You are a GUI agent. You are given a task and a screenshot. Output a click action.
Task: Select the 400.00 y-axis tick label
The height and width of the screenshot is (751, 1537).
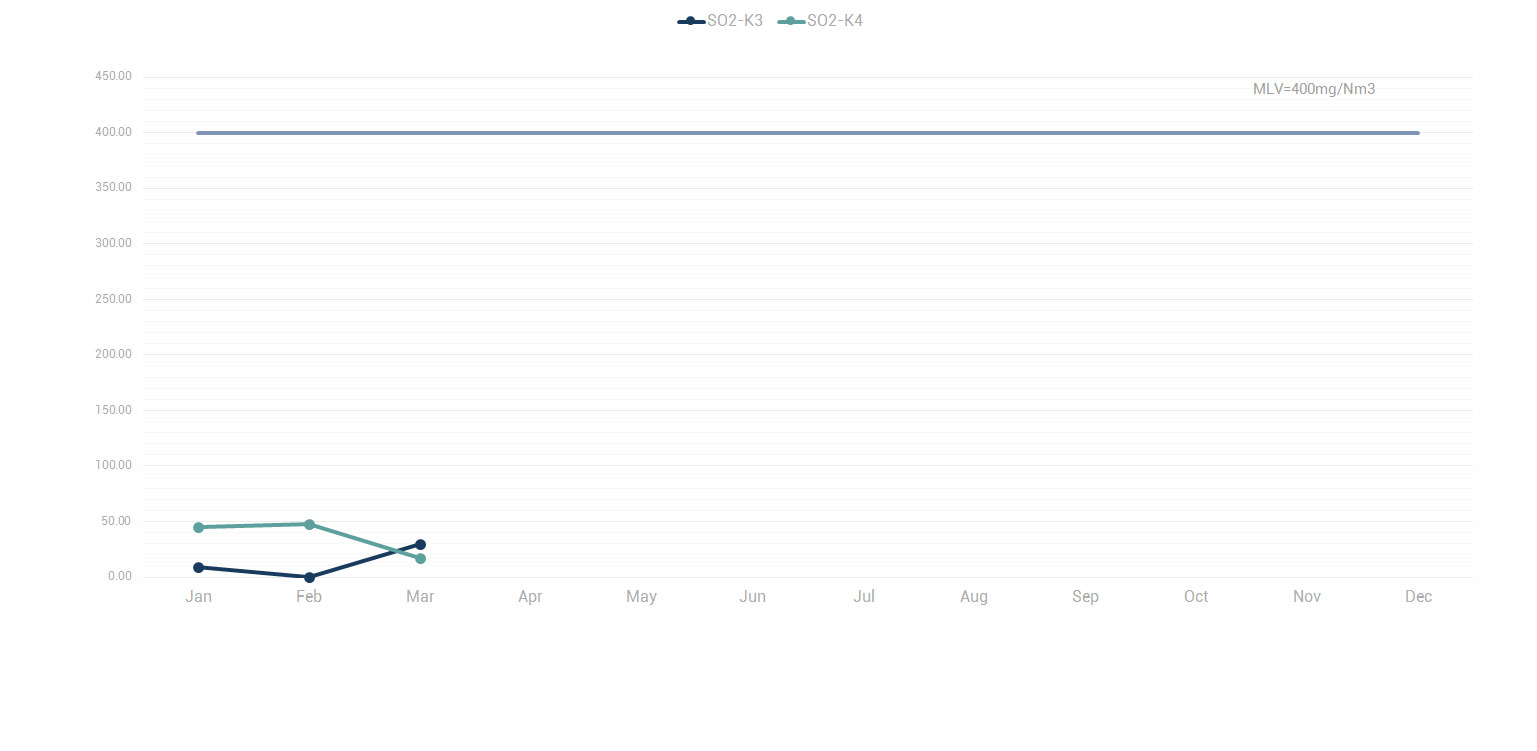(113, 132)
